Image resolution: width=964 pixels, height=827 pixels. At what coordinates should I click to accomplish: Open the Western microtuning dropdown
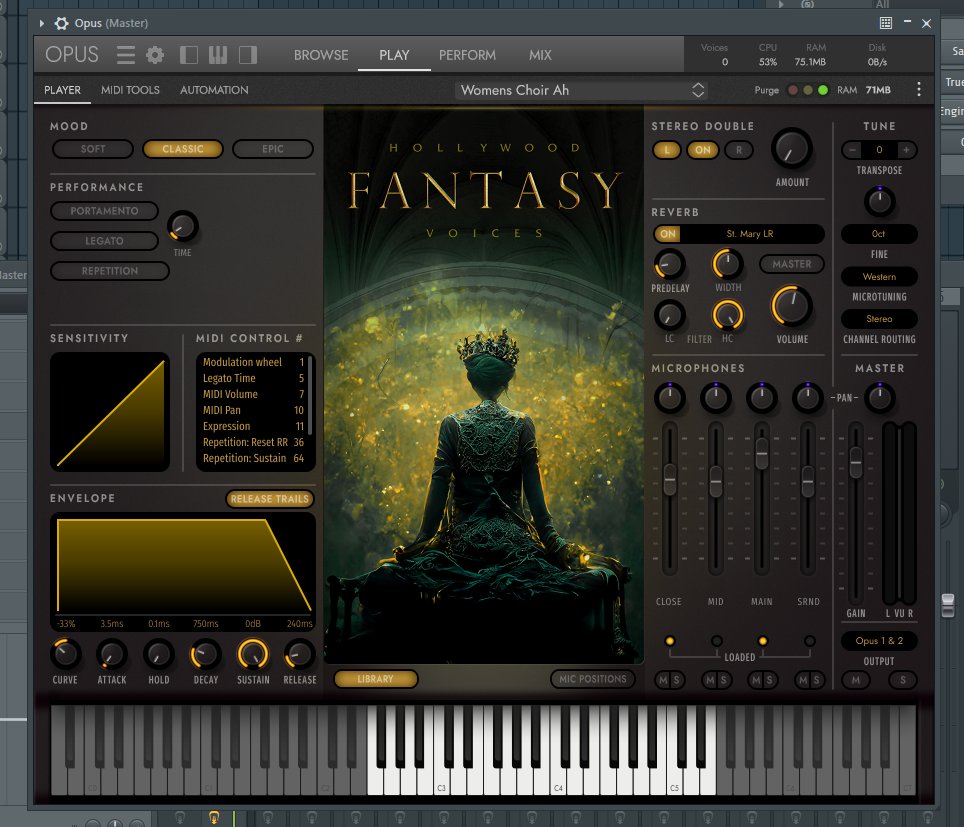pos(879,277)
